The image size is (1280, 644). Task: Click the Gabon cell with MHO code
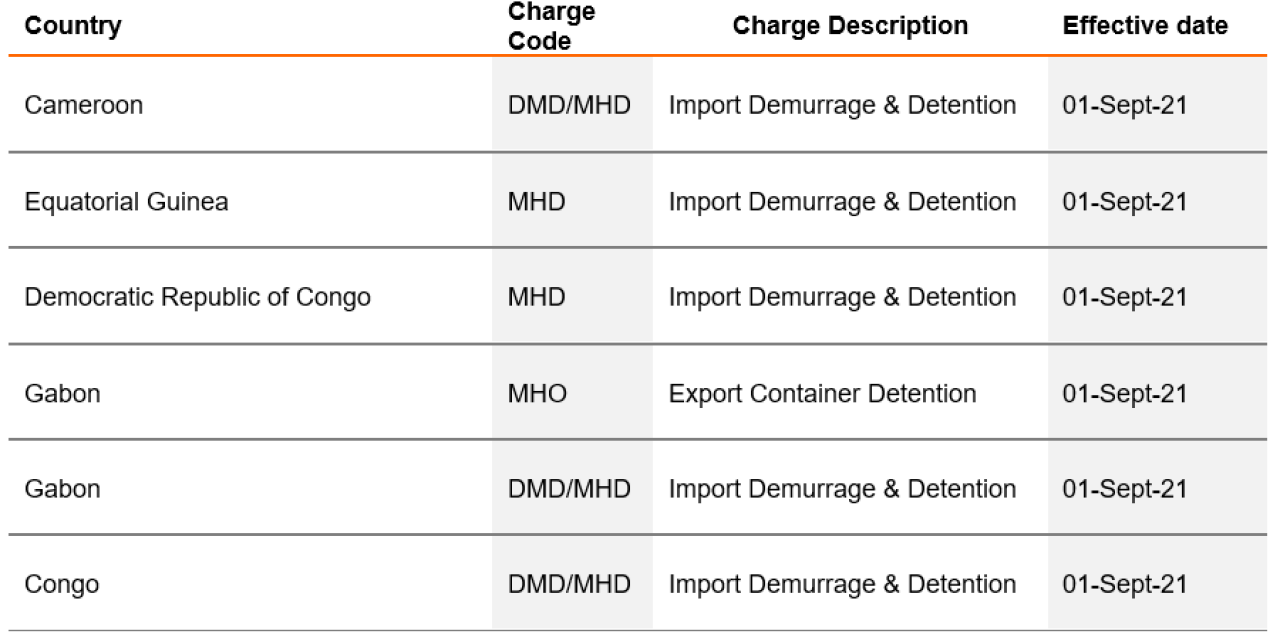point(63,393)
